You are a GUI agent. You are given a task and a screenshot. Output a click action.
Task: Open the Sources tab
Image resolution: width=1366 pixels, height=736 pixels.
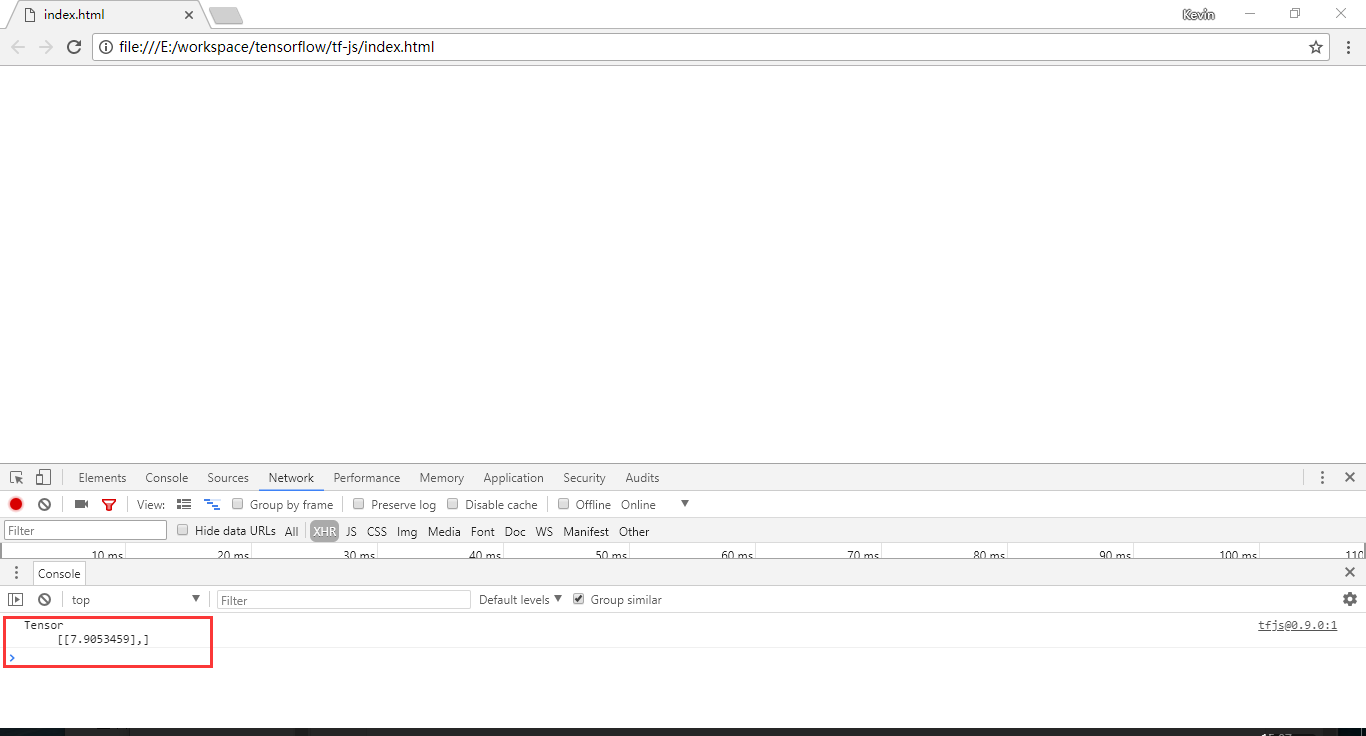228,478
